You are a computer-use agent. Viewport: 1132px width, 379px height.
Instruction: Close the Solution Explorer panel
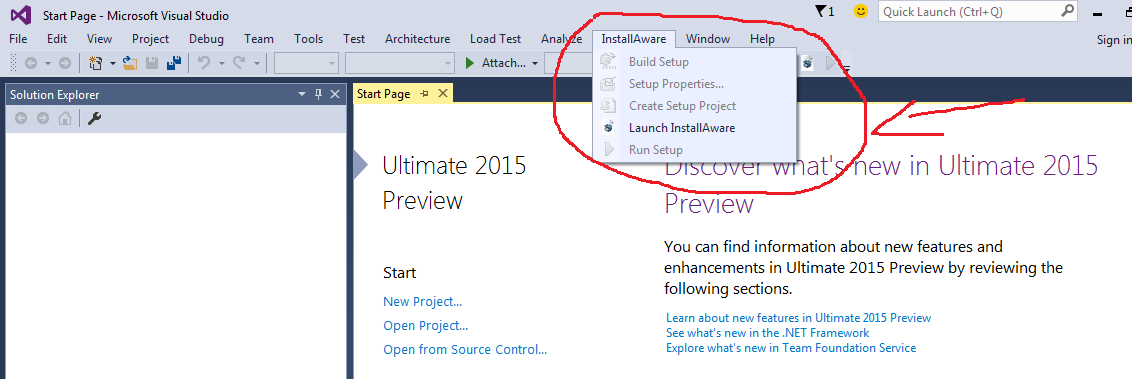point(335,95)
